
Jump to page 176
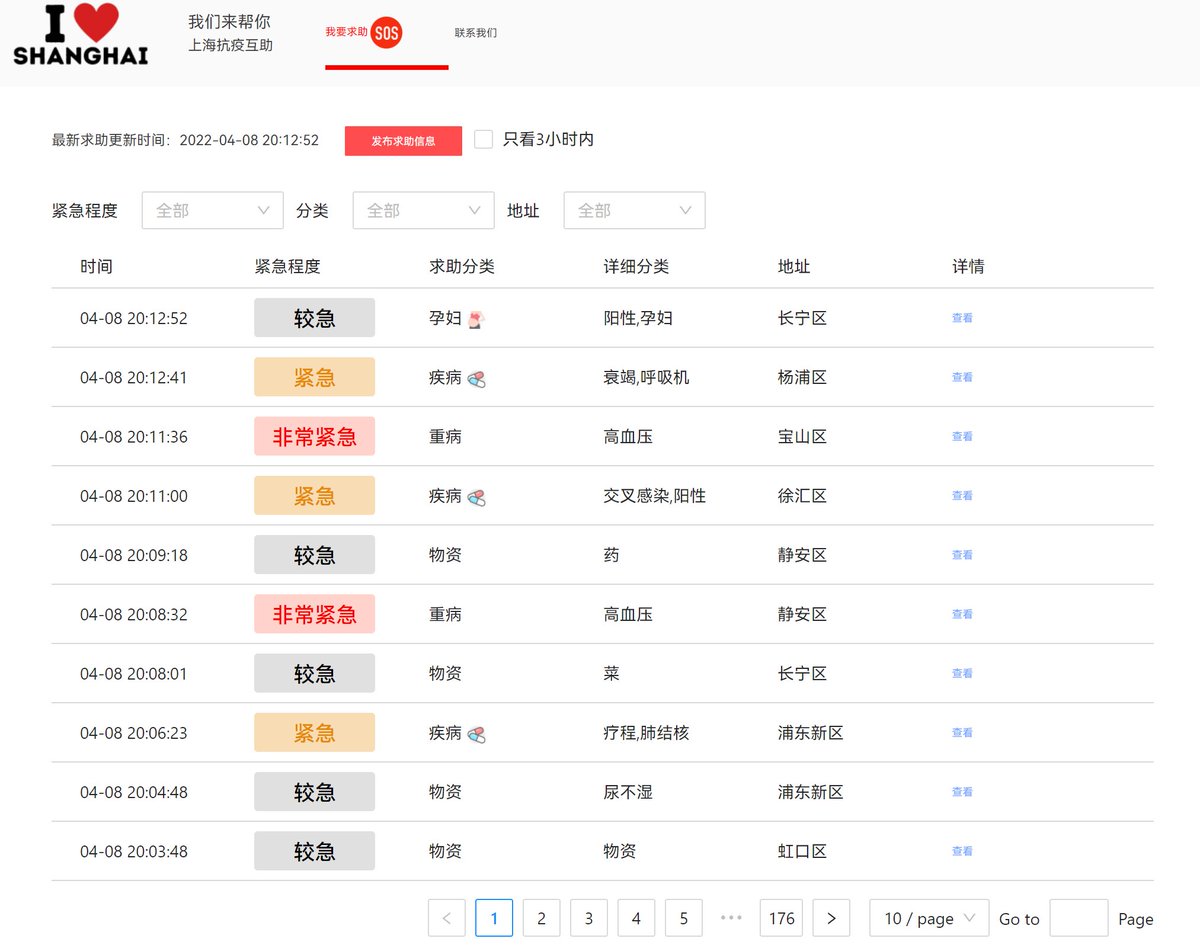[782, 918]
